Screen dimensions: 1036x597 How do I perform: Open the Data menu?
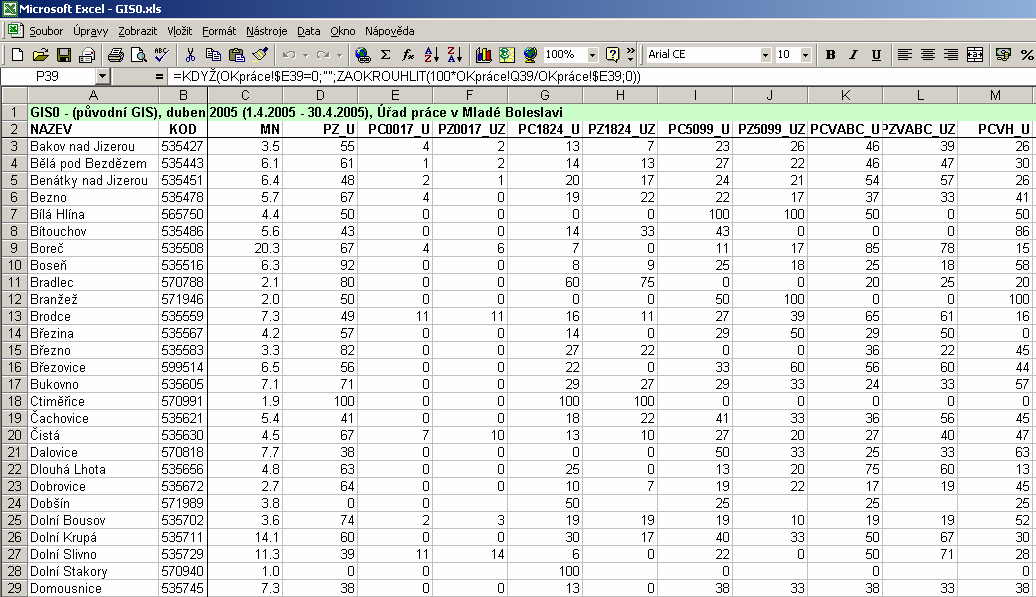309,31
